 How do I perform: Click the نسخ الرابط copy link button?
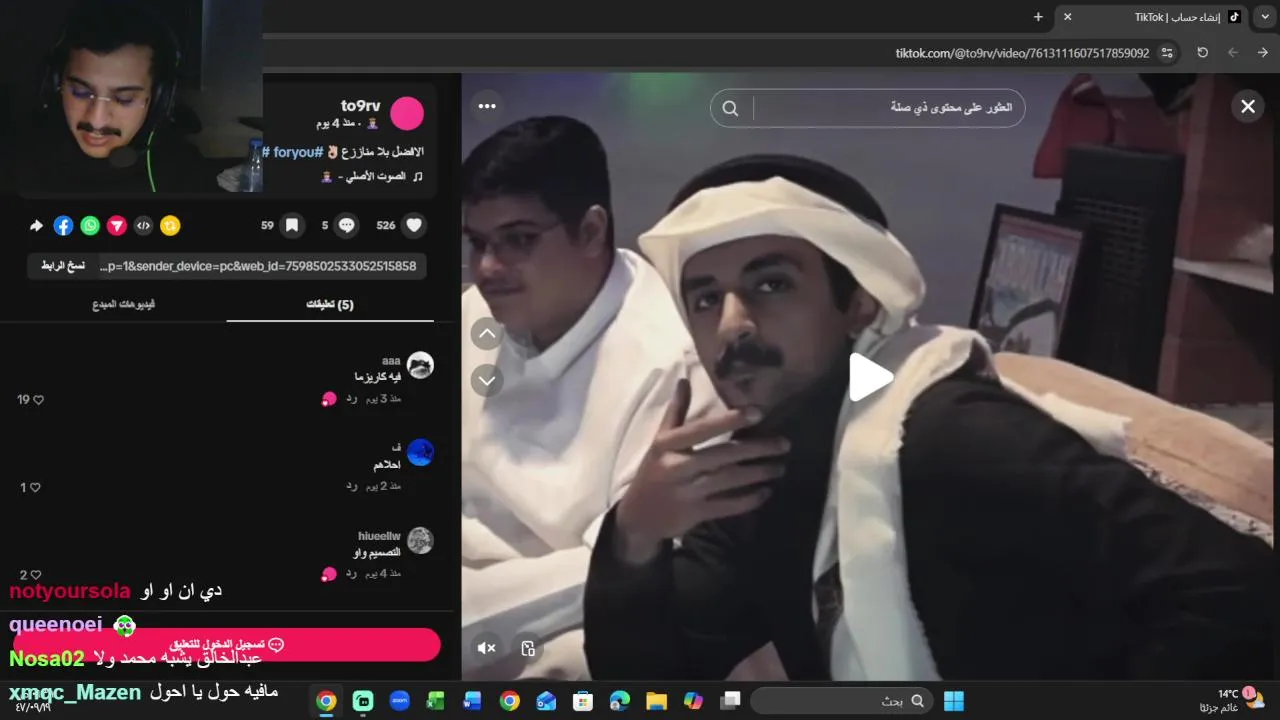click(62, 266)
